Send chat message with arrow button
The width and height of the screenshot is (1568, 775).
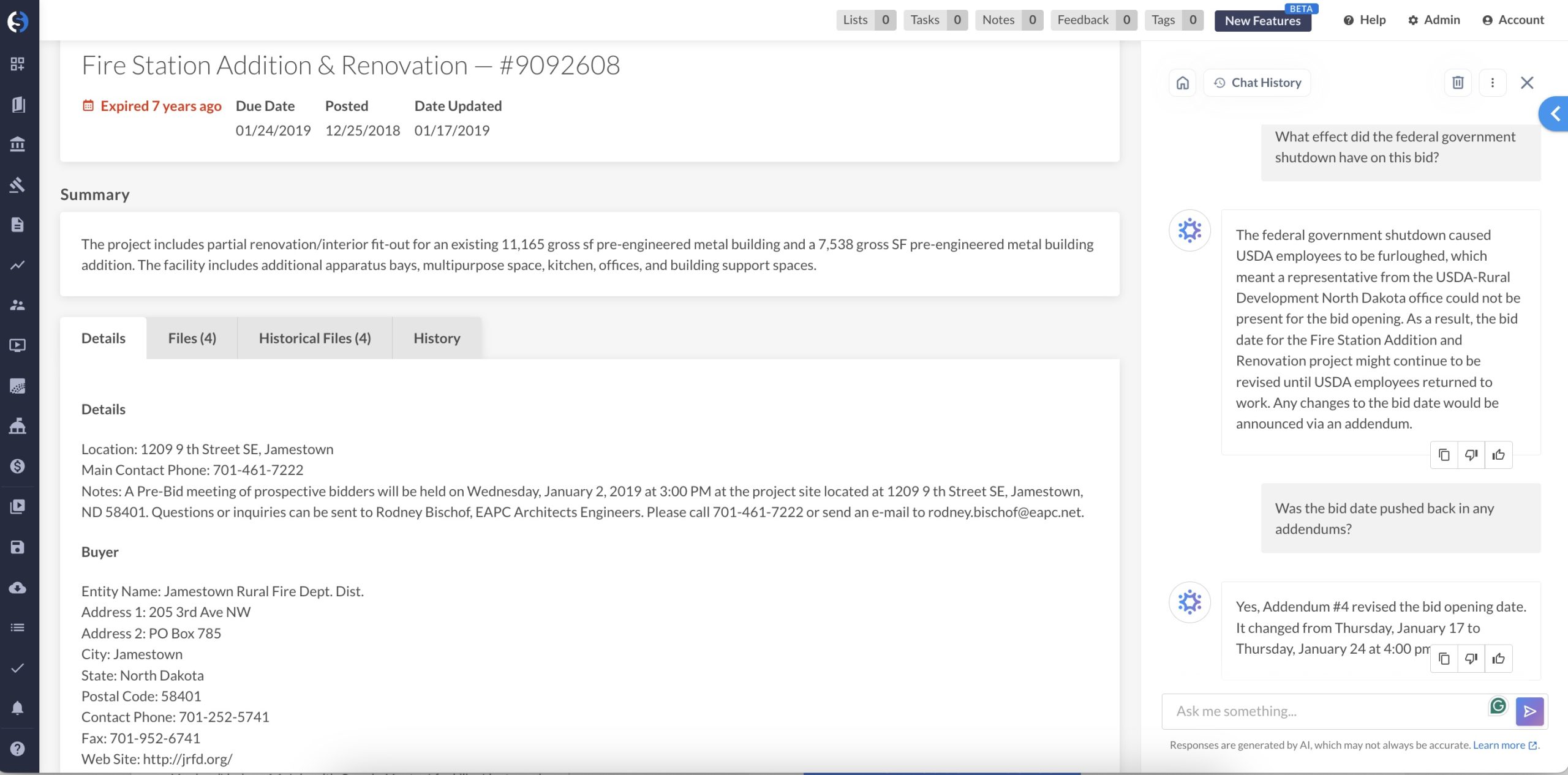pyautogui.click(x=1529, y=711)
